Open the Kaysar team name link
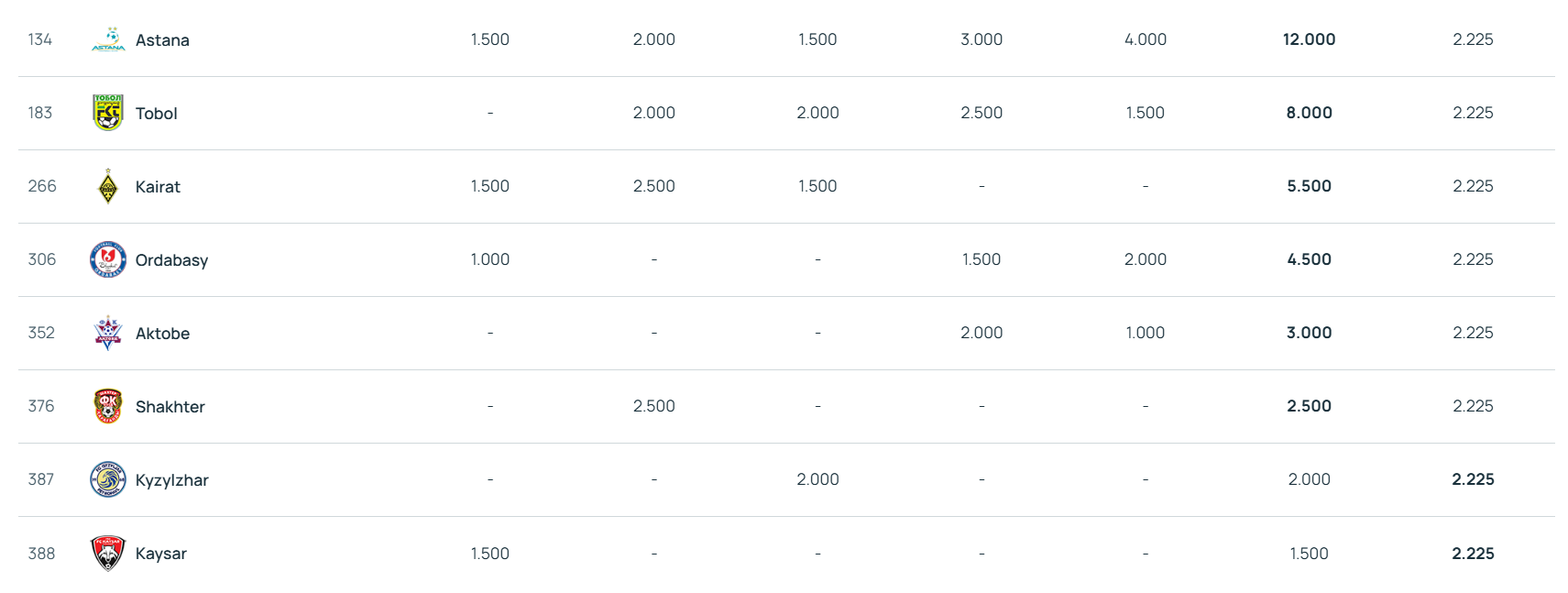The width and height of the screenshot is (1568, 593). coord(161,554)
